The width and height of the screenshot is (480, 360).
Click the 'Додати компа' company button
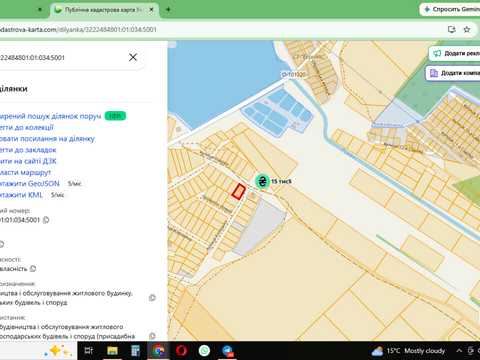[454, 73]
